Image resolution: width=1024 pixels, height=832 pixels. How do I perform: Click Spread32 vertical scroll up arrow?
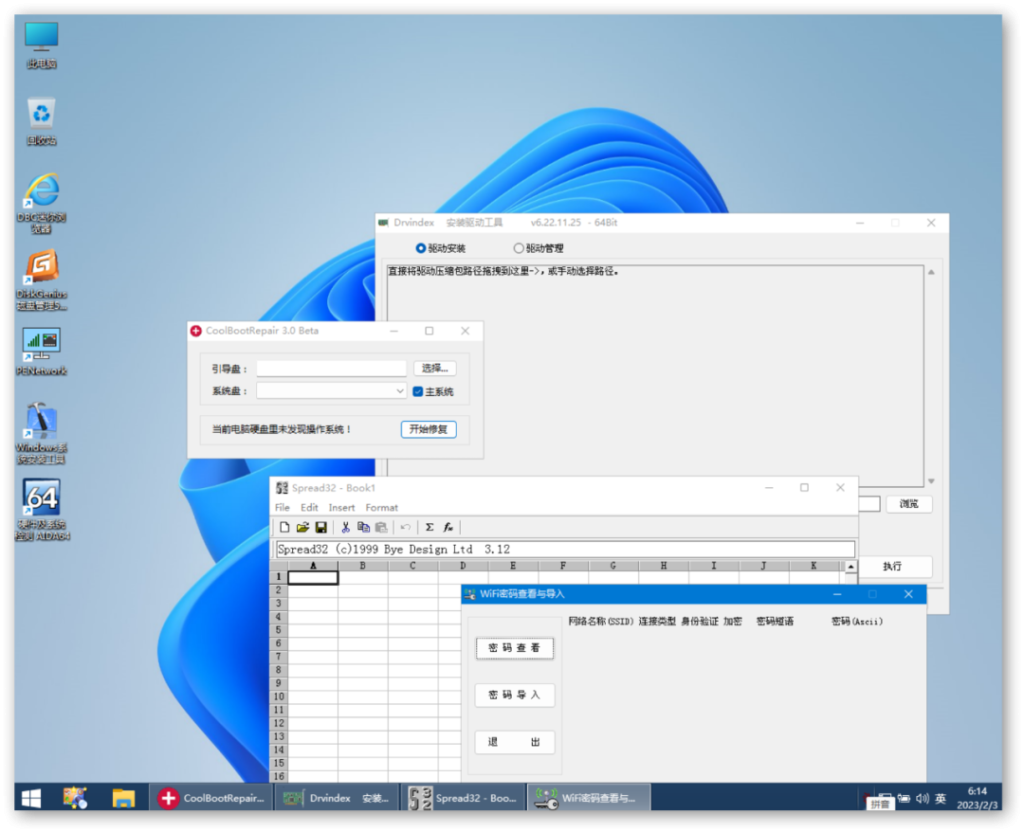coord(850,566)
